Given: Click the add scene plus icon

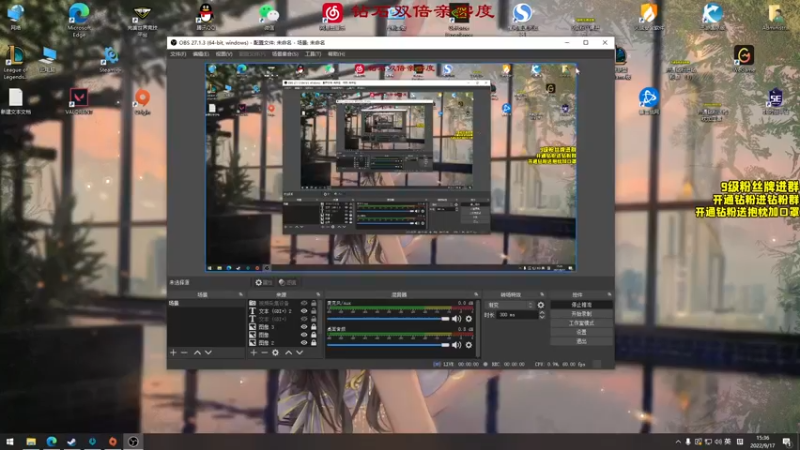Looking at the screenshot, I should click(173, 353).
